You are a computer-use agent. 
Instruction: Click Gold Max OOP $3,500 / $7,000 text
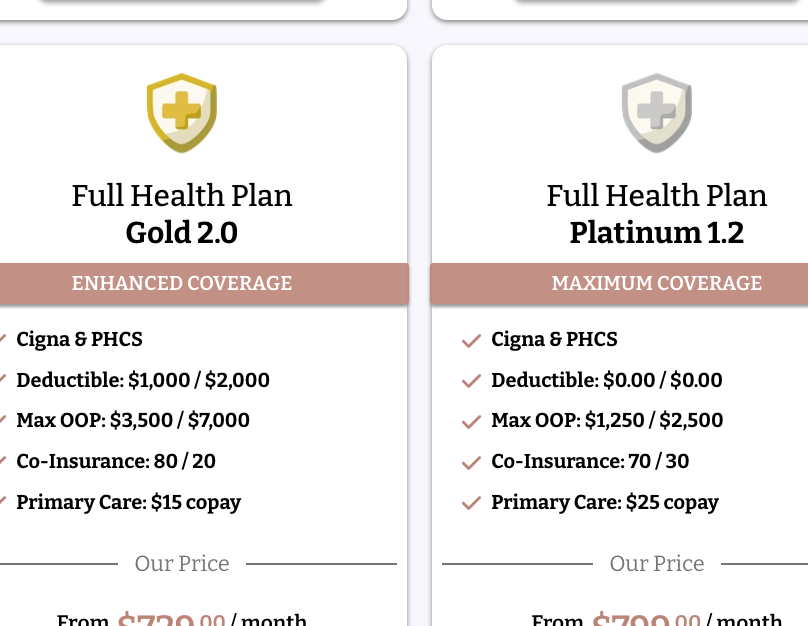pos(133,420)
